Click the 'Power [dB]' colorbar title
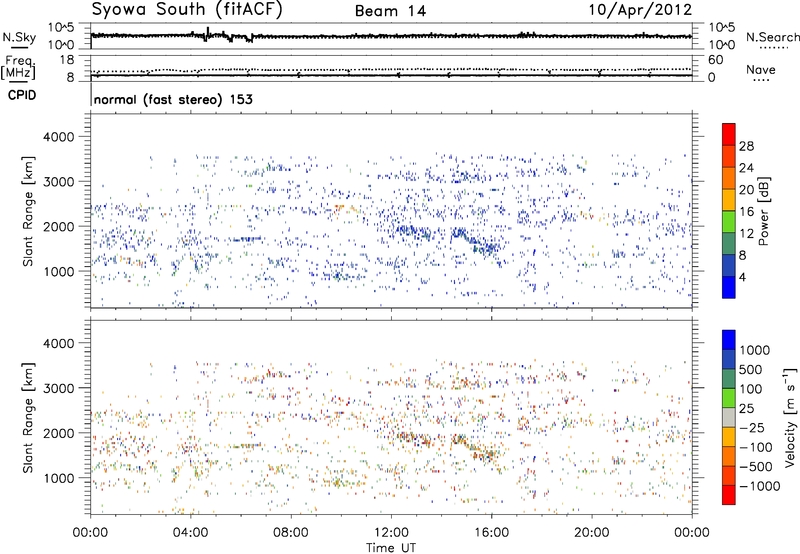The width and height of the screenshot is (800, 554). [x=763, y=211]
